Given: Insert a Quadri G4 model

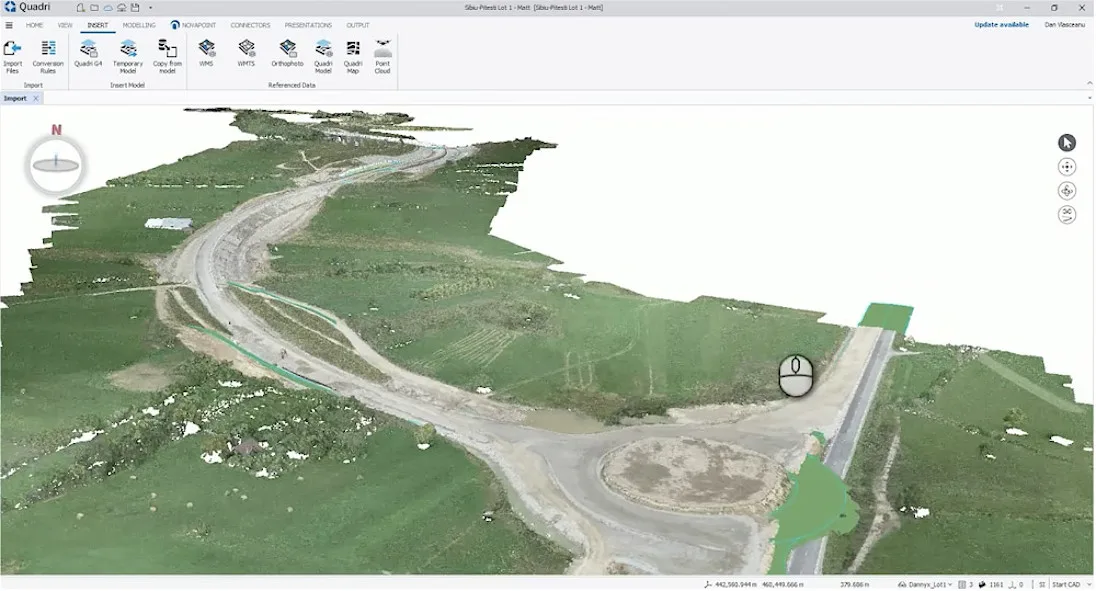Looking at the screenshot, I should pyautogui.click(x=88, y=54).
